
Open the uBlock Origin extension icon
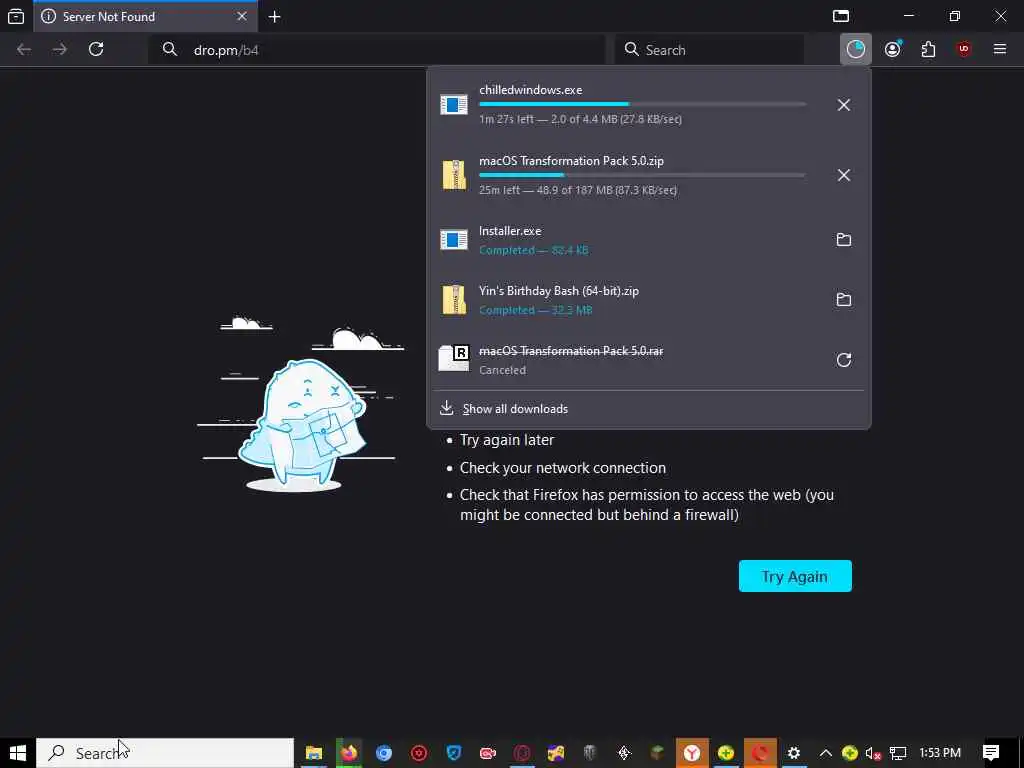click(x=964, y=50)
